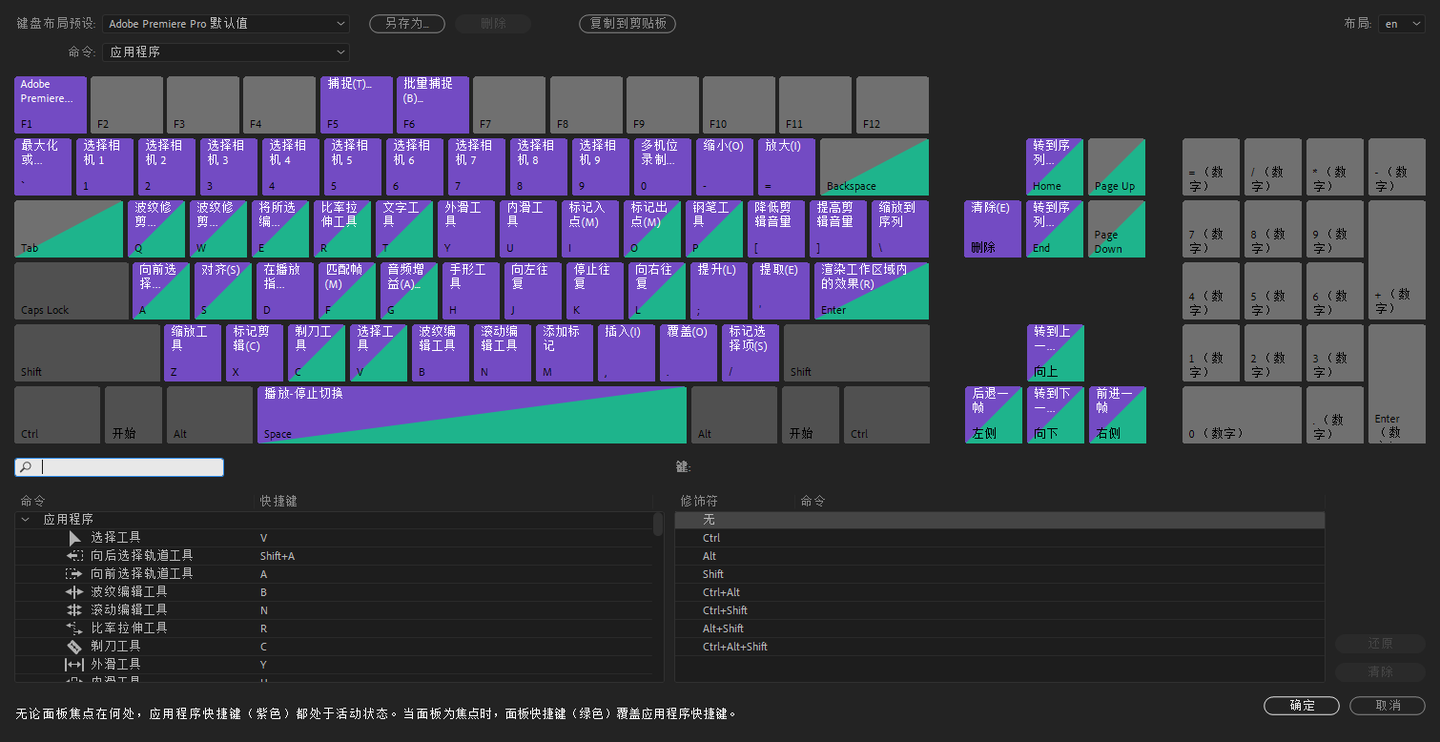Click the 删除 button next to 另存为

click(493, 23)
